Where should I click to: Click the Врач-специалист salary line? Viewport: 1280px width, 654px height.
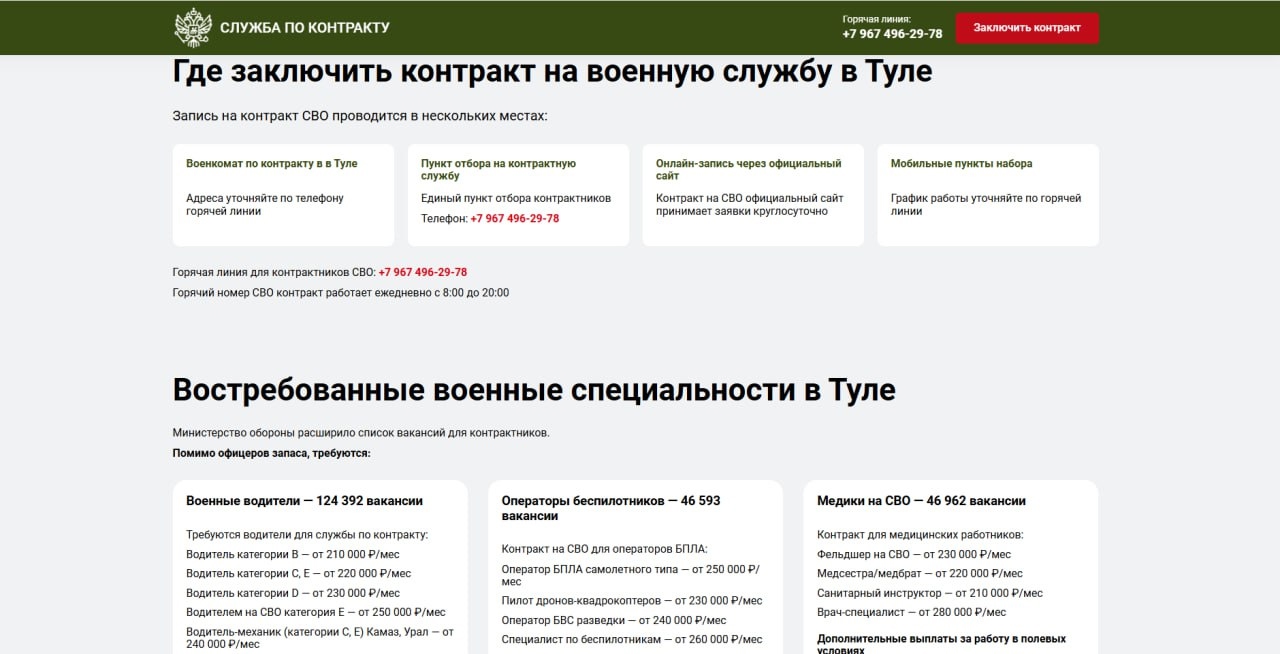click(x=911, y=612)
